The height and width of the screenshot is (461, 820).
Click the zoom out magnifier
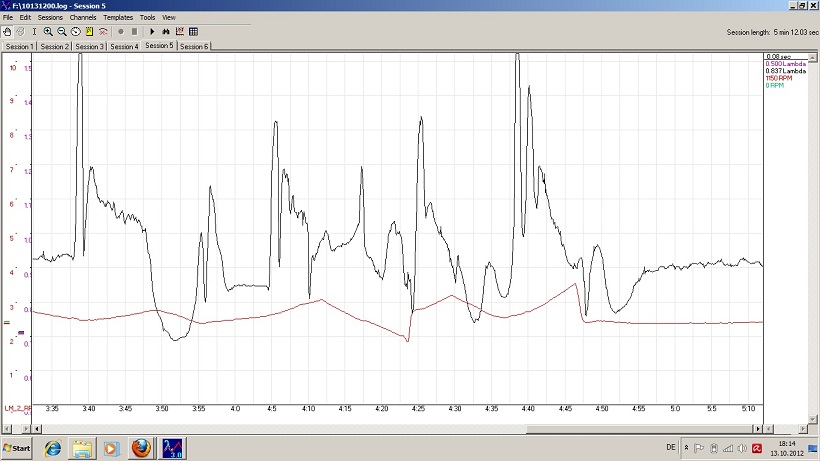pos(62,31)
